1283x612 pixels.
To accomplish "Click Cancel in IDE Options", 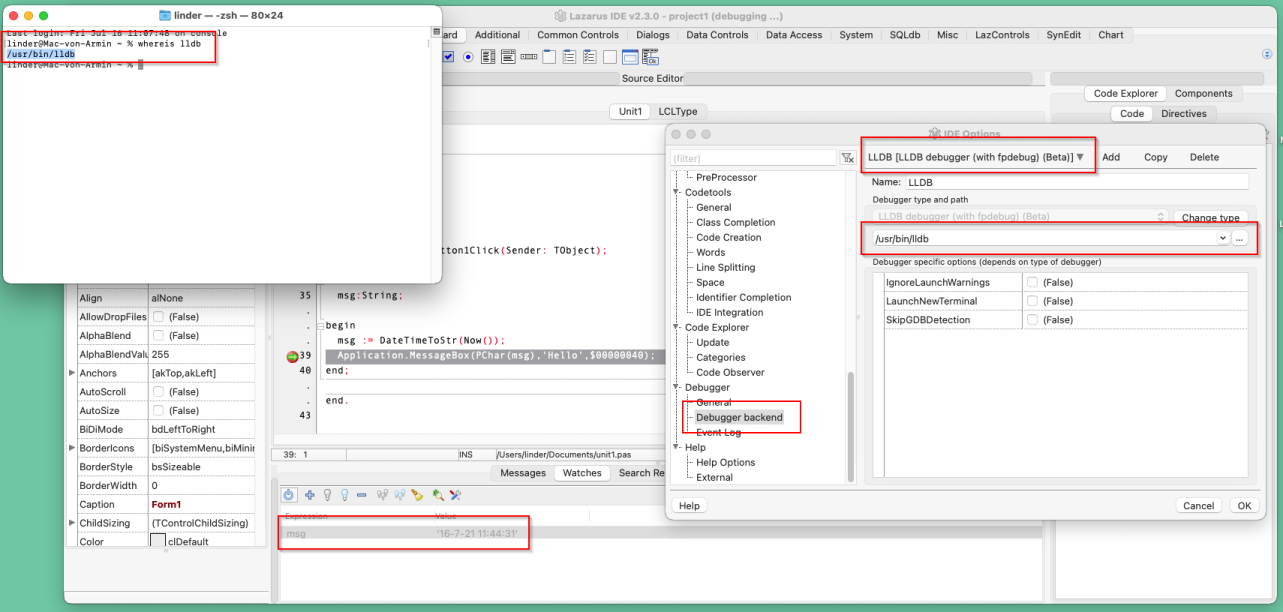I will coord(1198,506).
